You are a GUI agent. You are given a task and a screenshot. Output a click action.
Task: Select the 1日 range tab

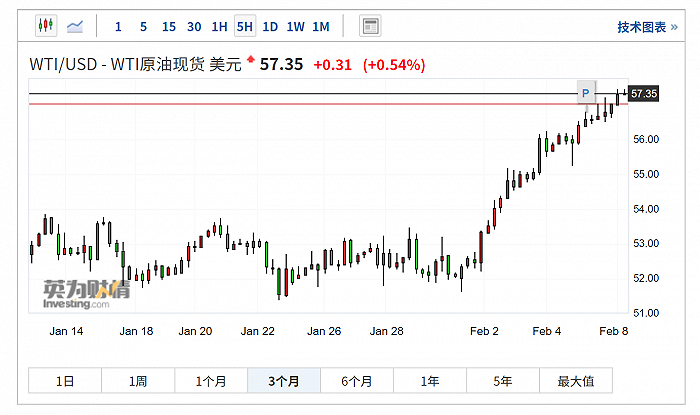click(x=65, y=381)
